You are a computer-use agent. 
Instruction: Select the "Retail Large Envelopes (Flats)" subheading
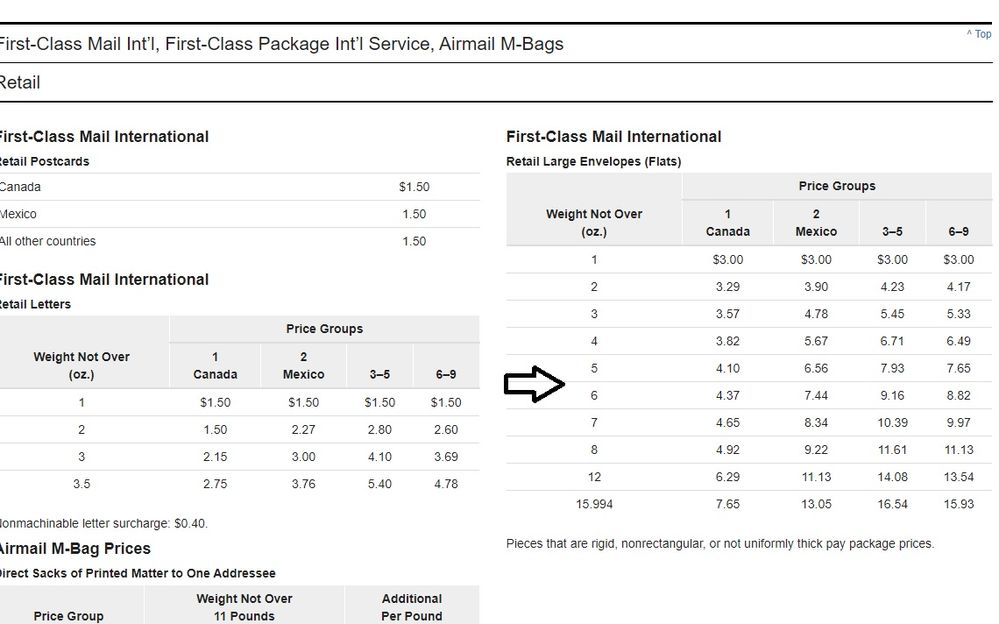(x=593, y=161)
